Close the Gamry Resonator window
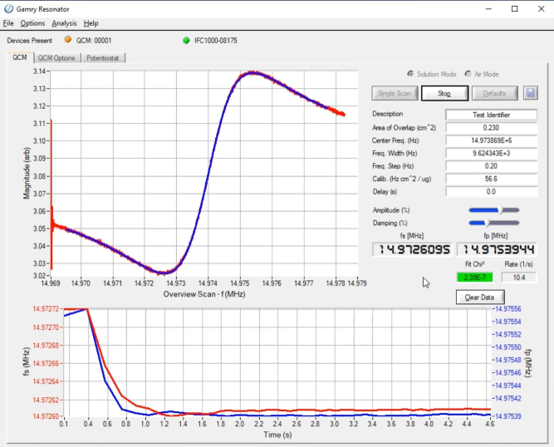The height and width of the screenshot is (447, 554). [x=541, y=9]
